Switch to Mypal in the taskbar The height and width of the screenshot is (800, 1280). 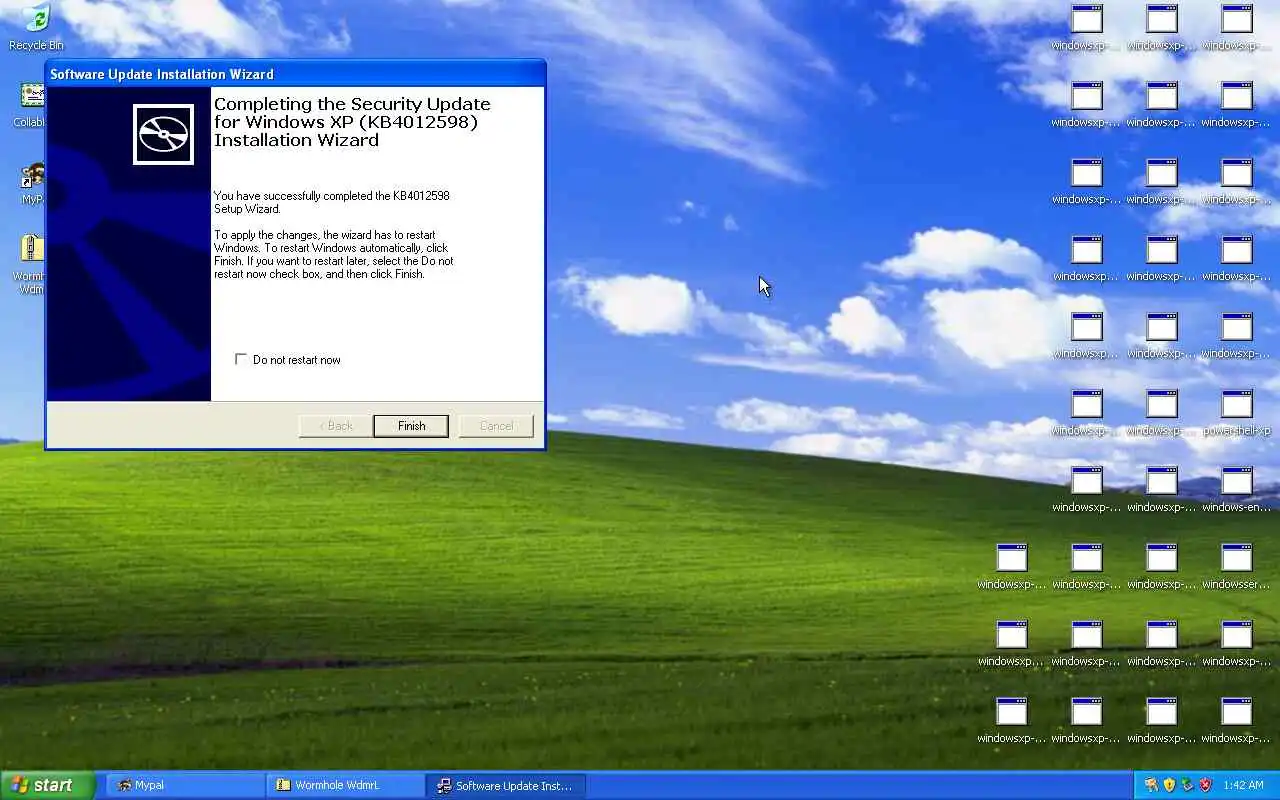click(x=184, y=785)
